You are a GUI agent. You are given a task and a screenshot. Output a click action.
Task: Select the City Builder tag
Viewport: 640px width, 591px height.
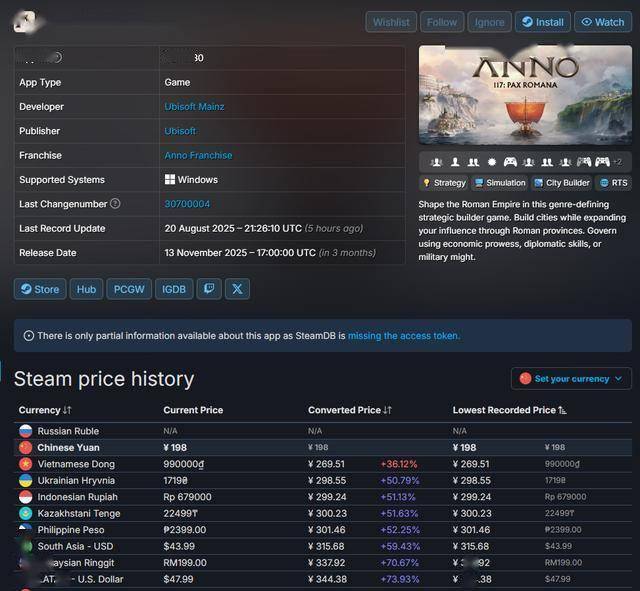(x=562, y=183)
